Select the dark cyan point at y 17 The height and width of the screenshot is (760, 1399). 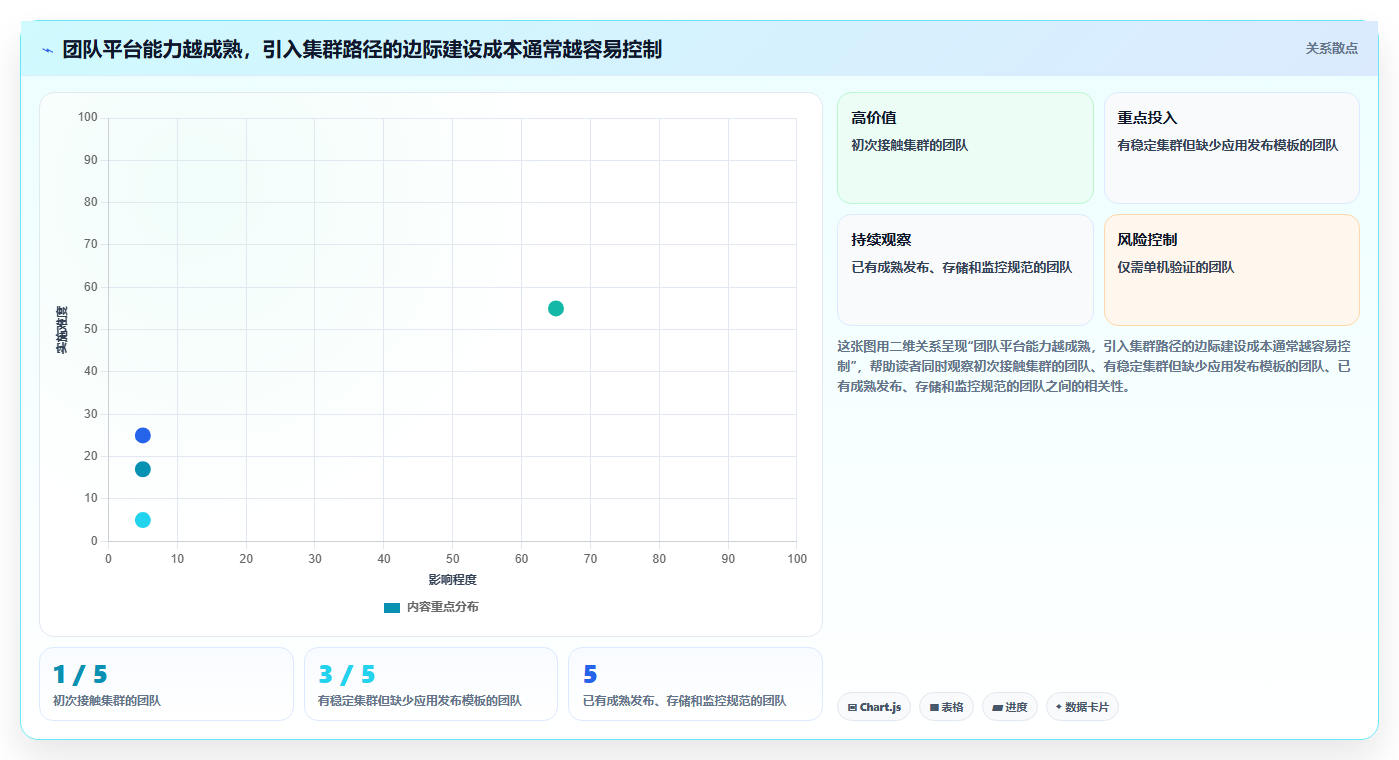143,469
